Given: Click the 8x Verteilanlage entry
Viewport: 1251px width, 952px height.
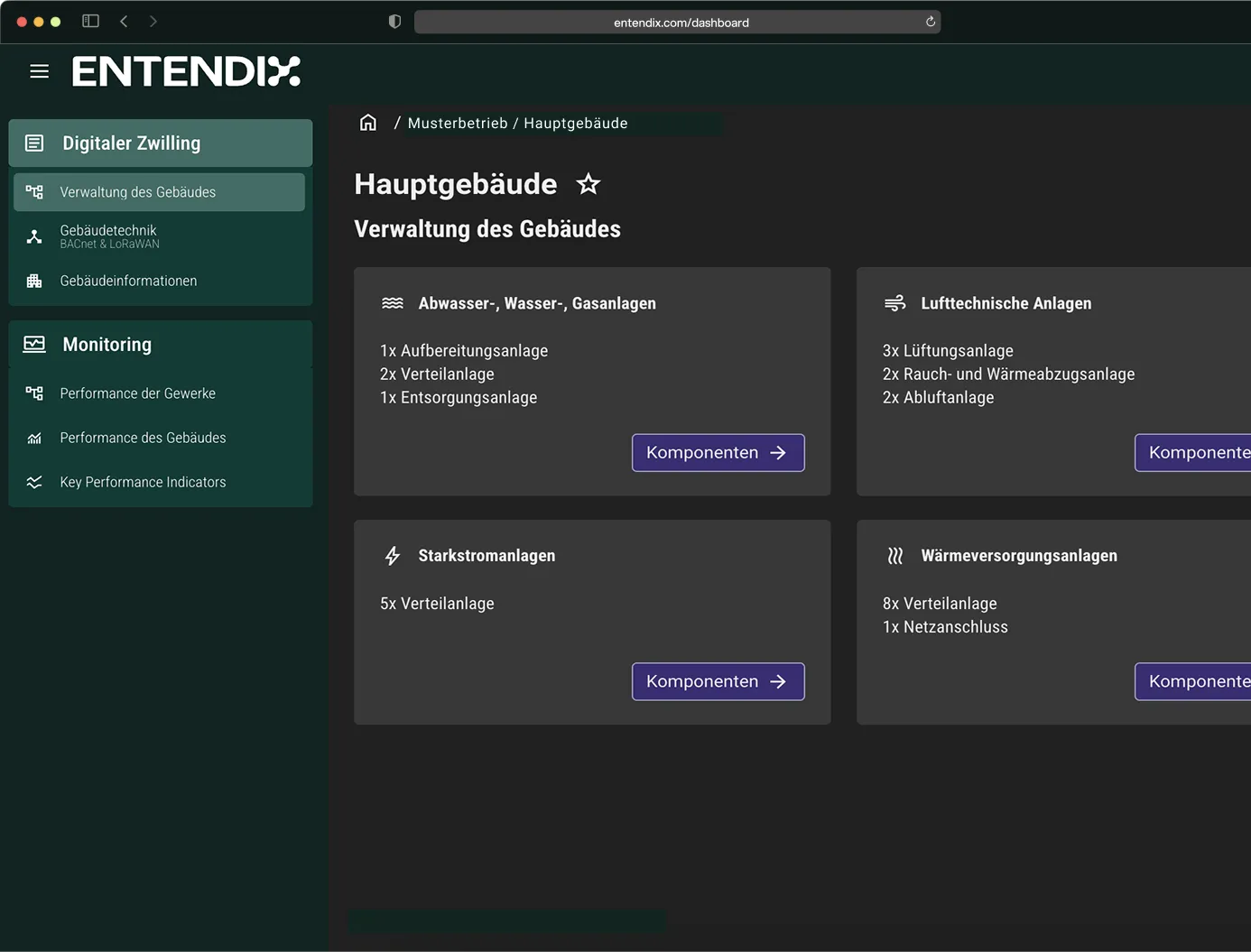Looking at the screenshot, I should coord(940,603).
